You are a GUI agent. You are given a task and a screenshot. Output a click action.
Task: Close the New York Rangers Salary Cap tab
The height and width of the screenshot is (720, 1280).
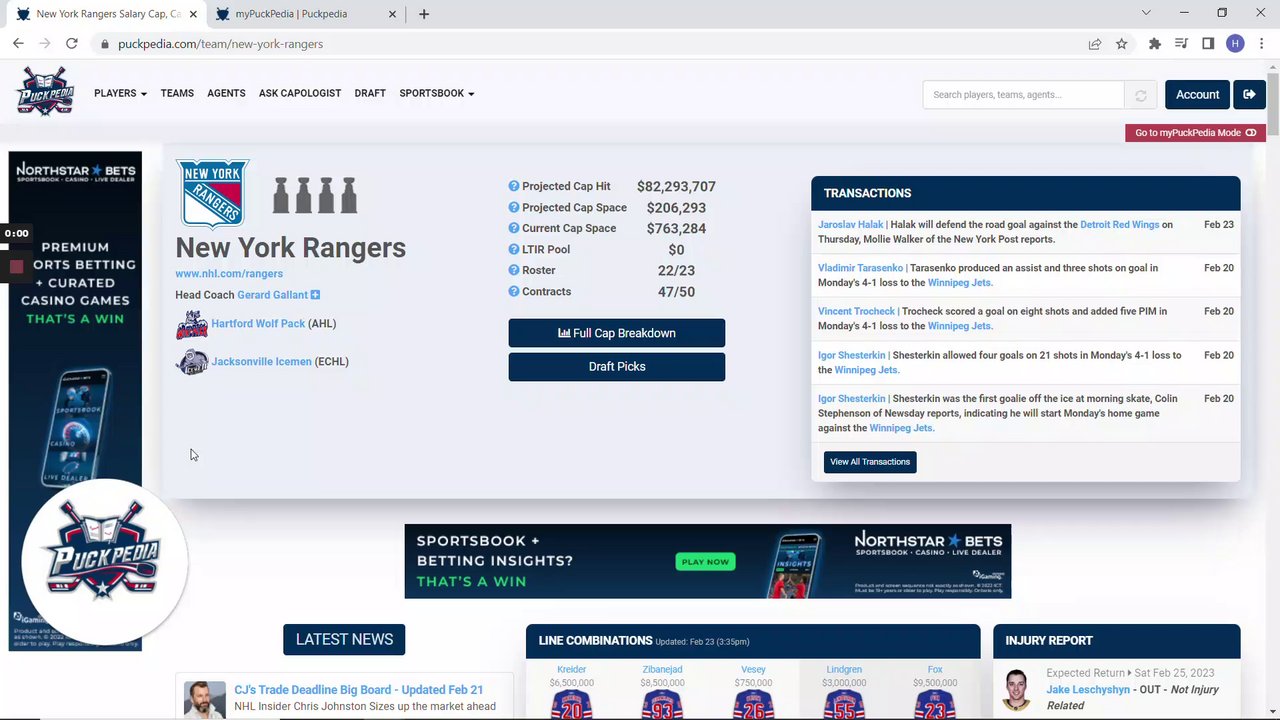193,14
